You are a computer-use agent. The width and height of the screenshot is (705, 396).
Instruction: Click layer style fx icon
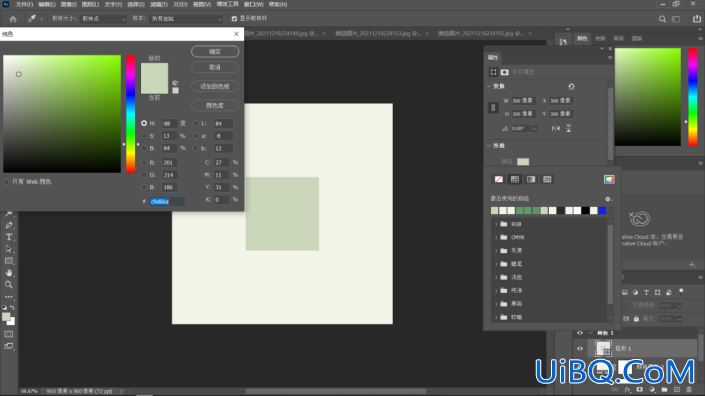(x=628, y=390)
